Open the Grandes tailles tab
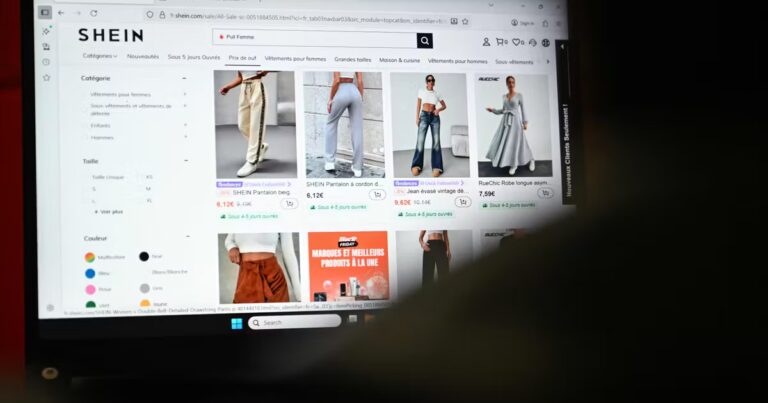Screen dimensions: 768x403 point(353,59)
